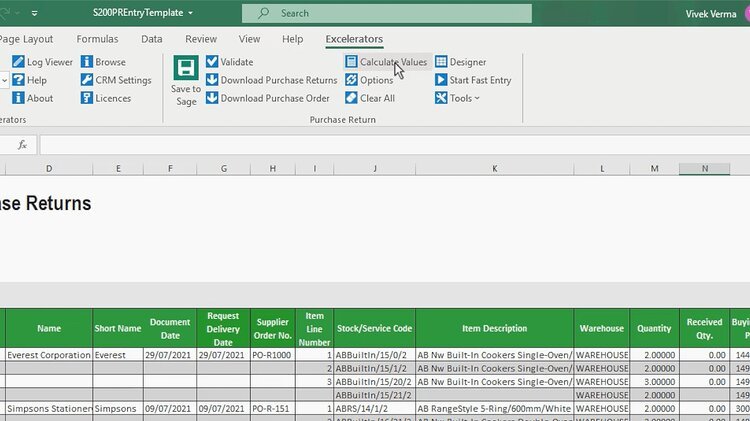Click into the formula bar

(395, 144)
